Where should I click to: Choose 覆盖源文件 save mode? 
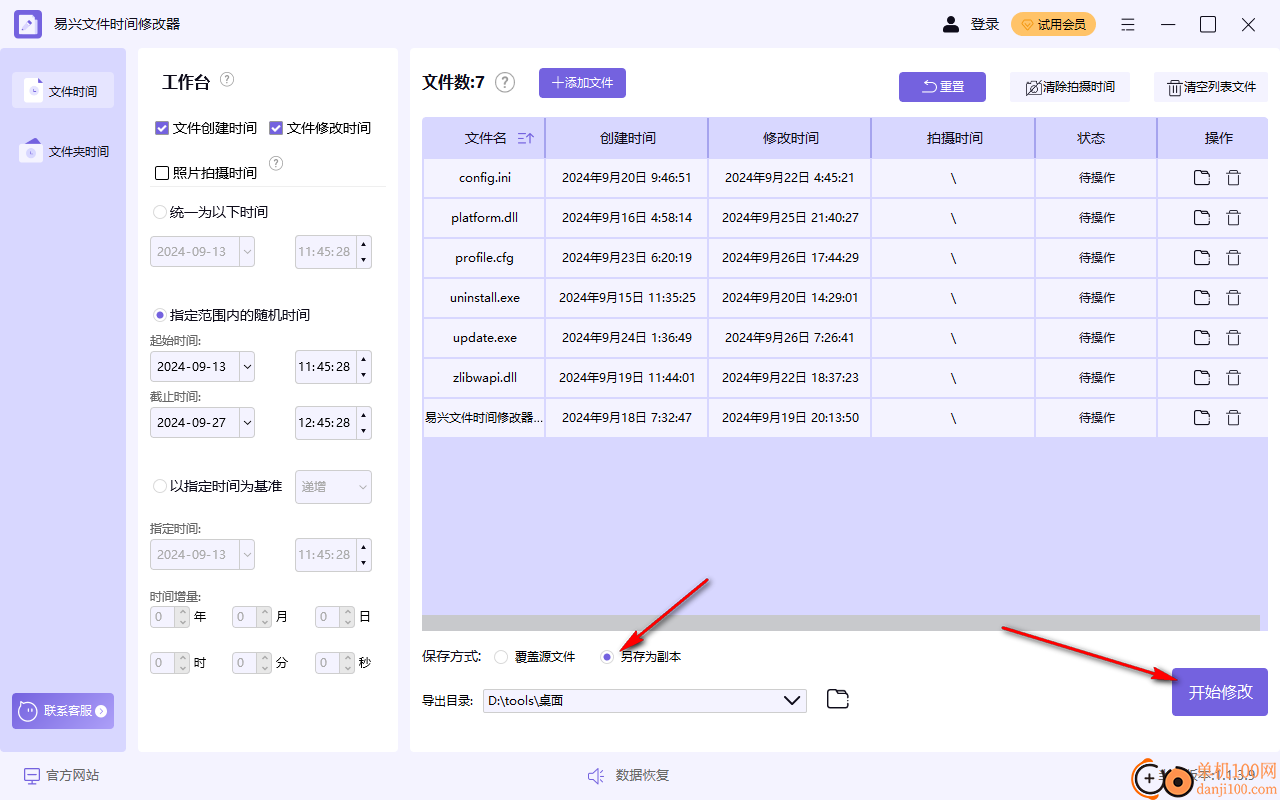(501, 657)
